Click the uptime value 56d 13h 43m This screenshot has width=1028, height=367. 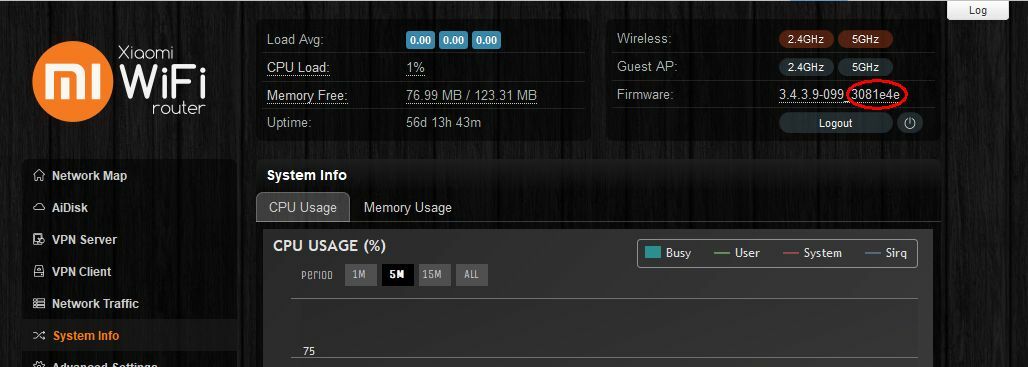(x=444, y=123)
